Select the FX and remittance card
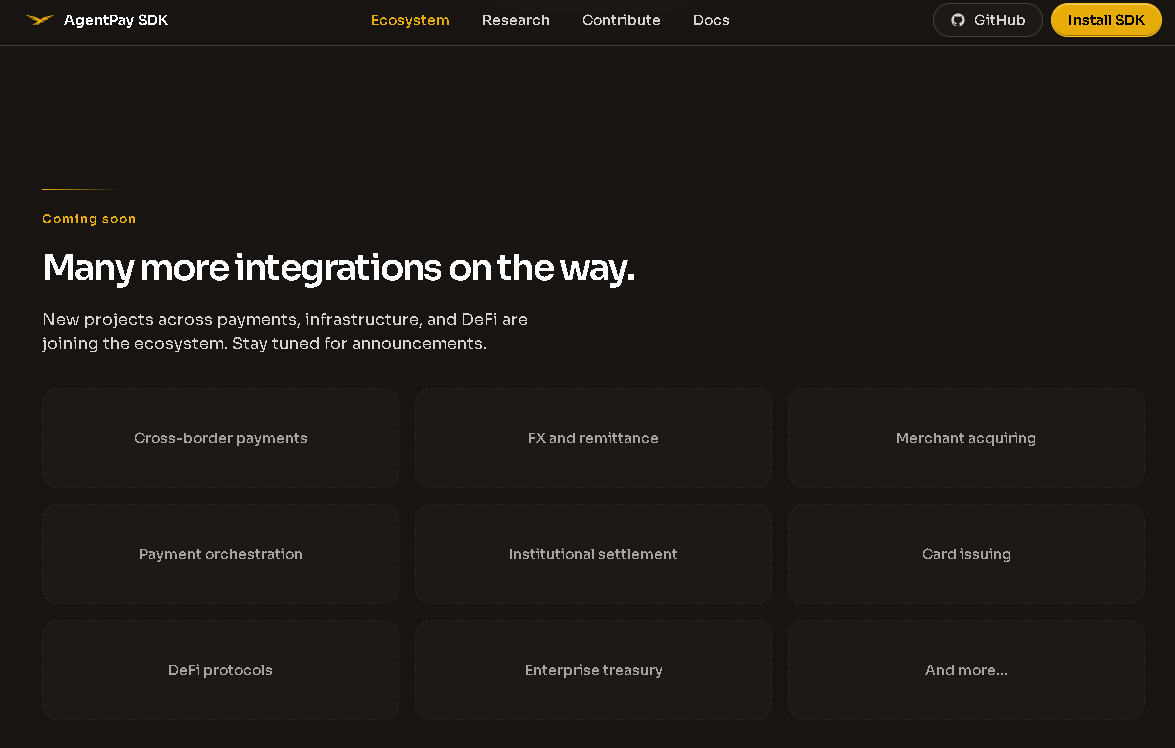This screenshot has height=748, width=1175. pyautogui.click(x=593, y=438)
